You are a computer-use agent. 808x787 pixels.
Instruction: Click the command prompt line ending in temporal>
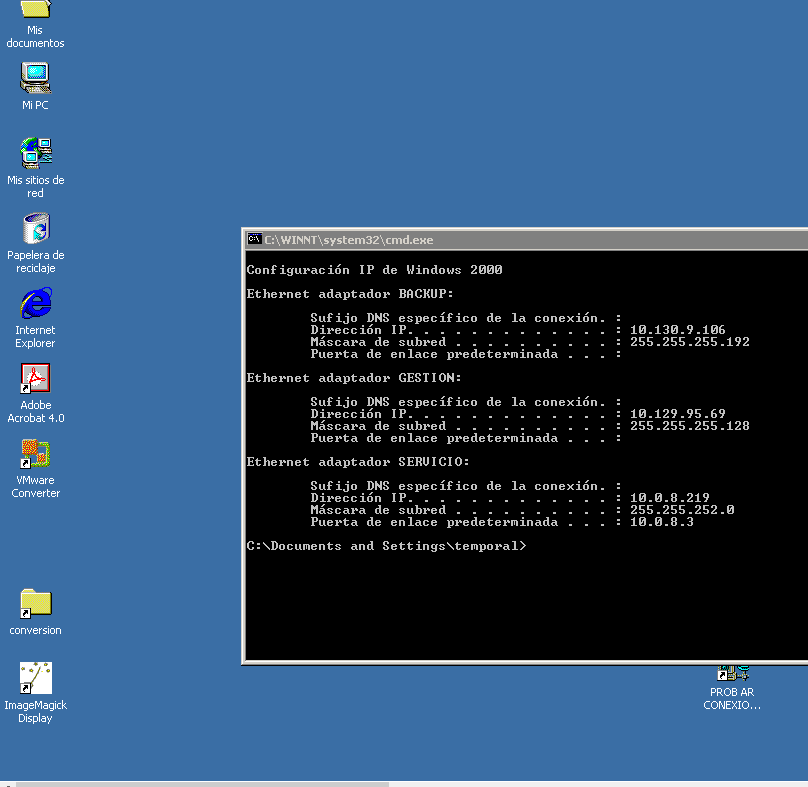[x=386, y=546]
